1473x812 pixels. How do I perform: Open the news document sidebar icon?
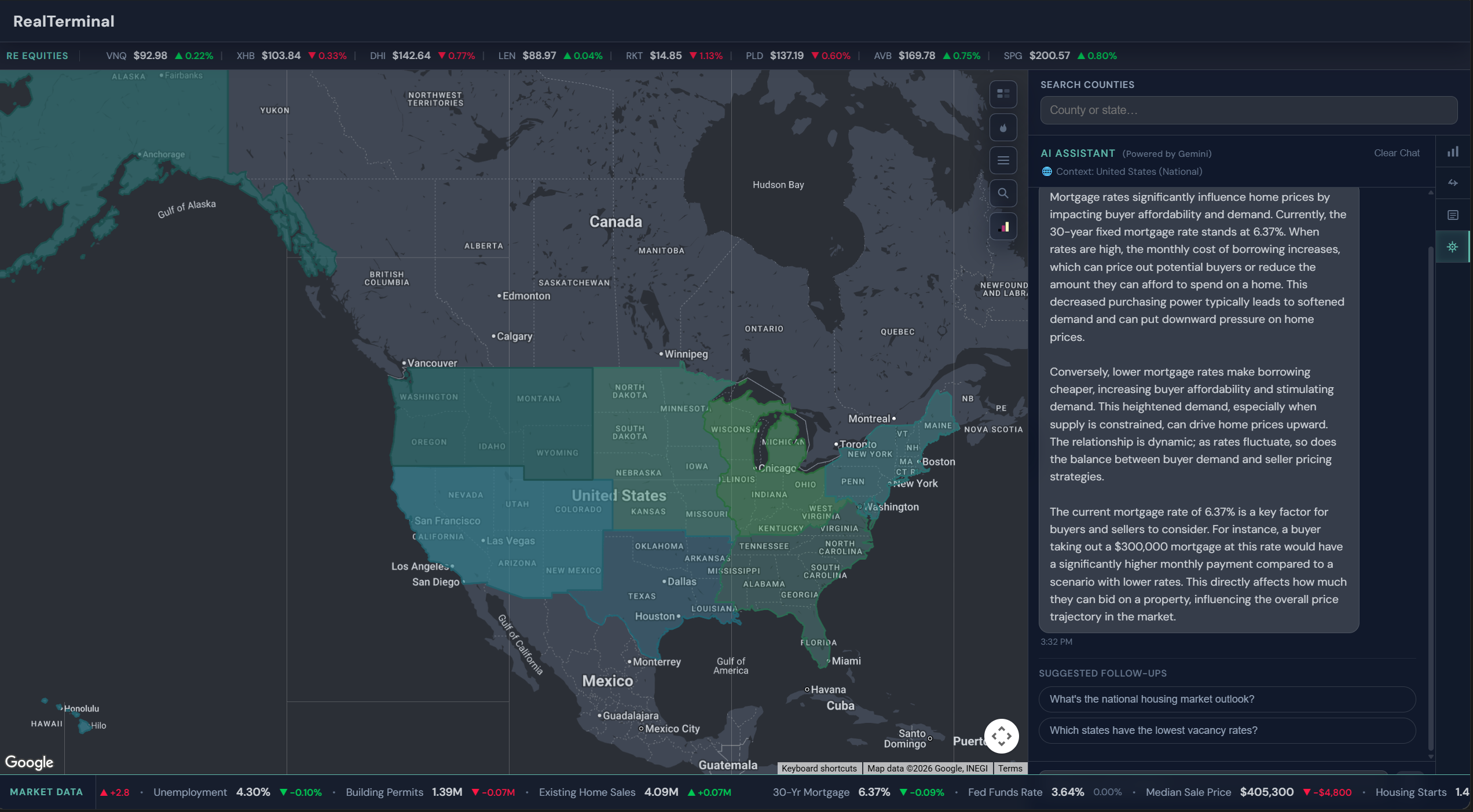click(x=1453, y=215)
